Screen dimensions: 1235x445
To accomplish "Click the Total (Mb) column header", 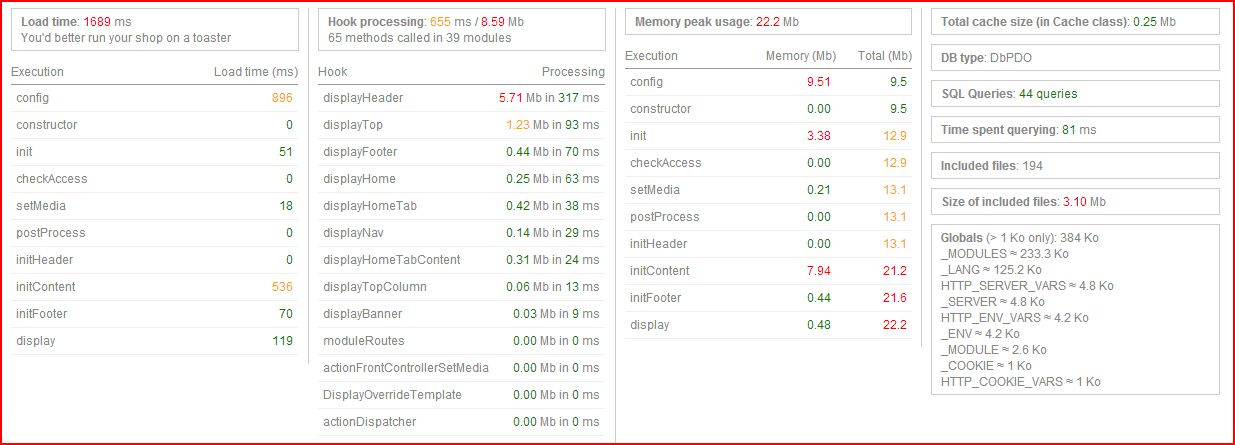I will (x=885, y=56).
